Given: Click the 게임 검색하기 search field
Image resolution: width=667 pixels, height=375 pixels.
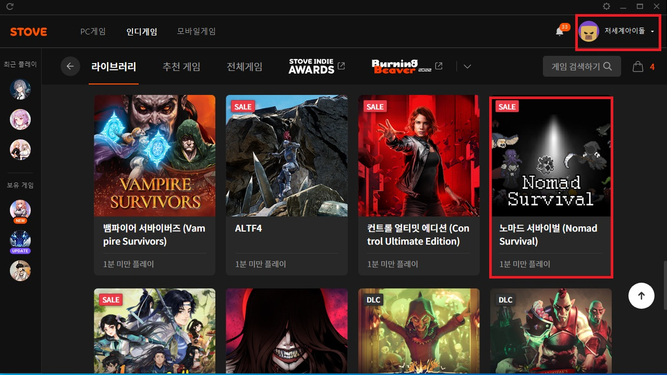Looking at the screenshot, I should click(581, 66).
